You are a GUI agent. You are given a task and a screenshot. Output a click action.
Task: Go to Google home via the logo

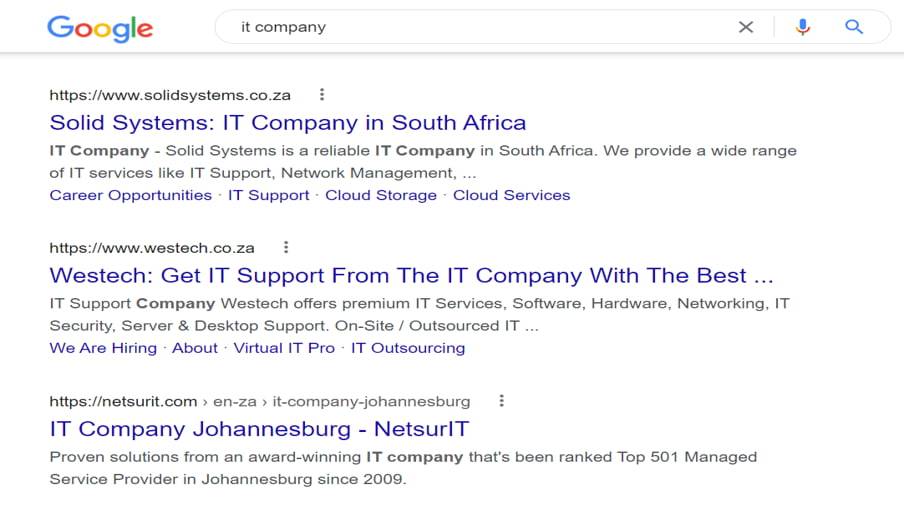point(100,28)
